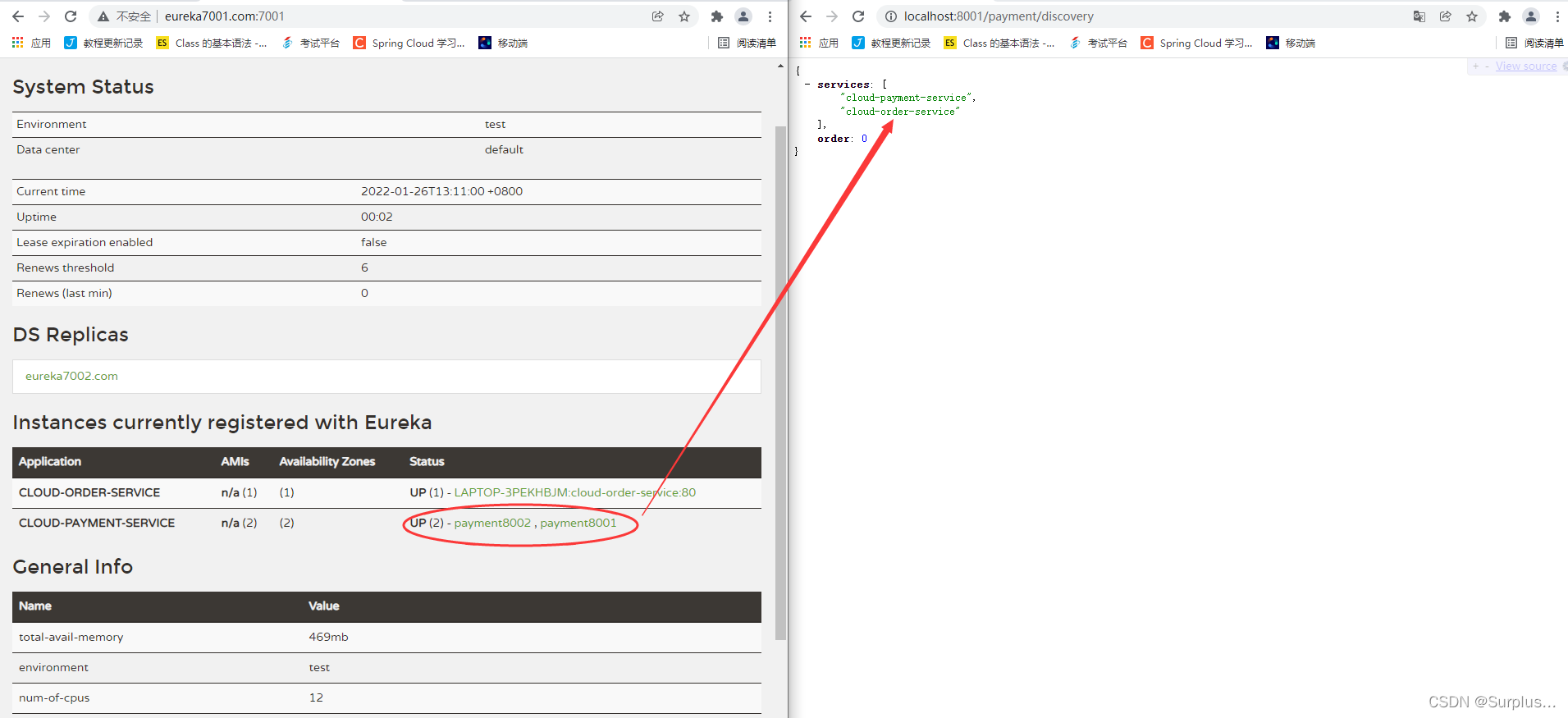The height and width of the screenshot is (718, 1568).
Task: Click the Availability Zones column header
Action: pyautogui.click(x=327, y=461)
